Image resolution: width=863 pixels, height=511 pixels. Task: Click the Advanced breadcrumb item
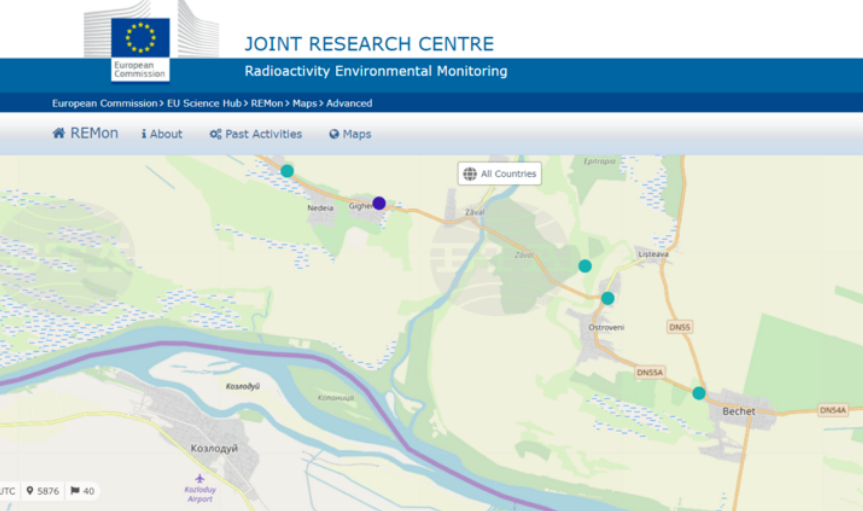pyautogui.click(x=349, y=103)
